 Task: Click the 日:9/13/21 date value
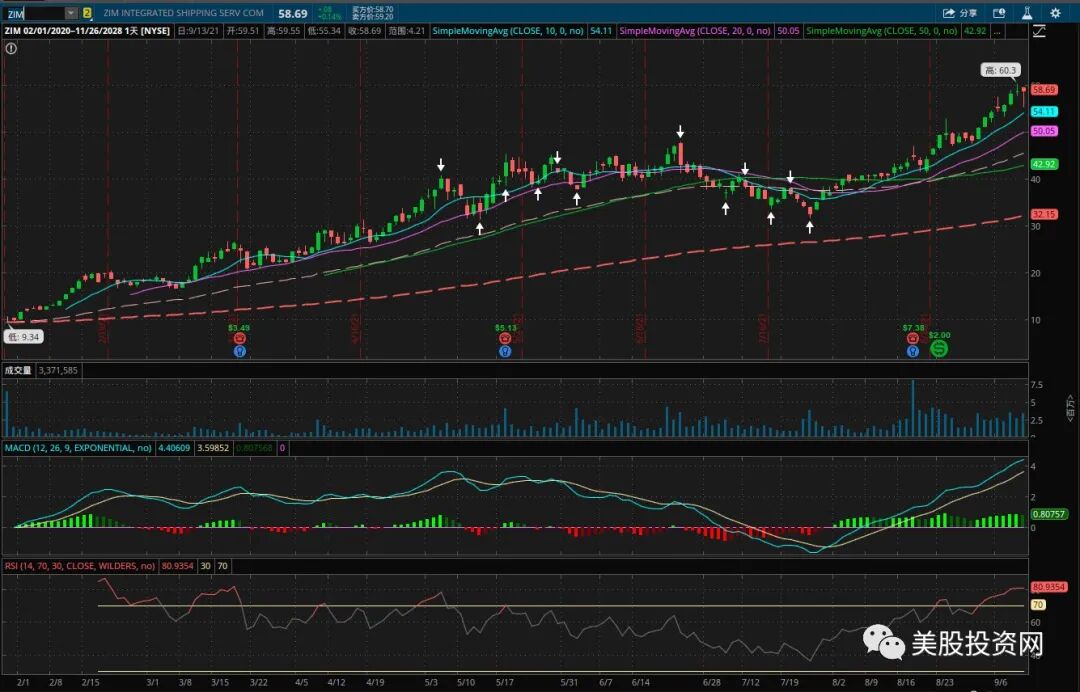coord(198,31)
